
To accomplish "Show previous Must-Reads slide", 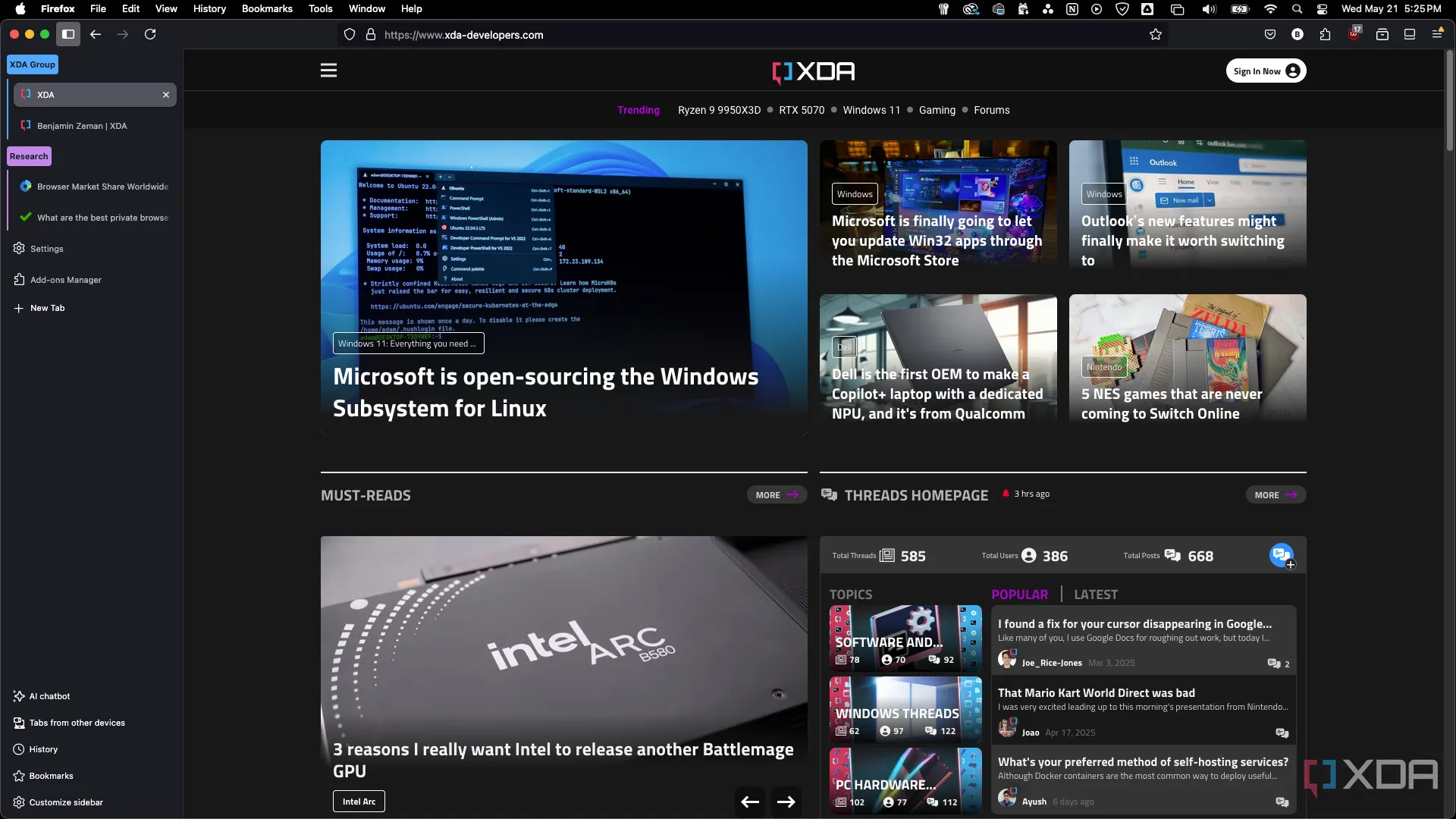I will pos(750,802).
